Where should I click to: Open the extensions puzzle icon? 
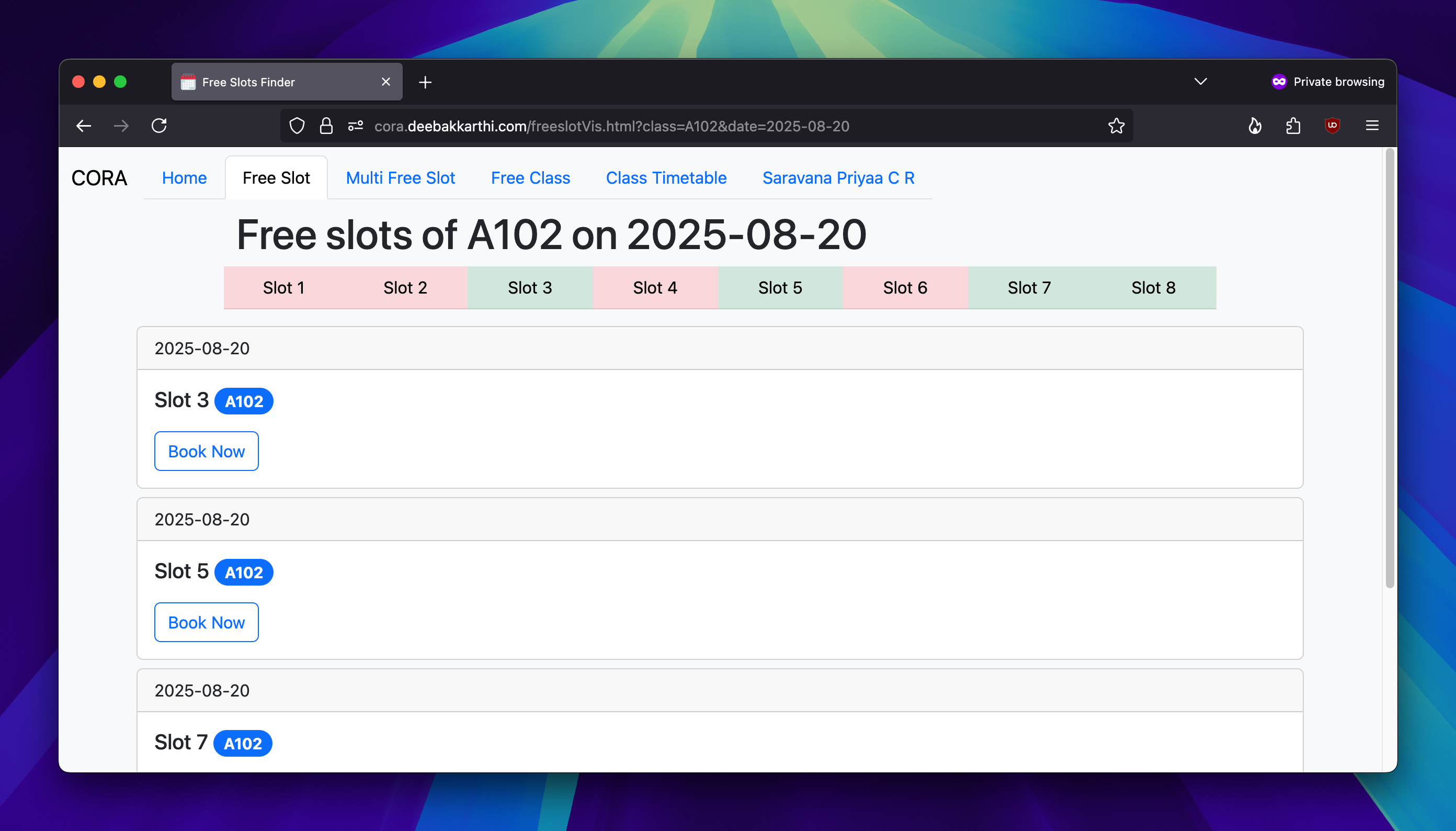pyautogui.click(x=1293, y=126)
